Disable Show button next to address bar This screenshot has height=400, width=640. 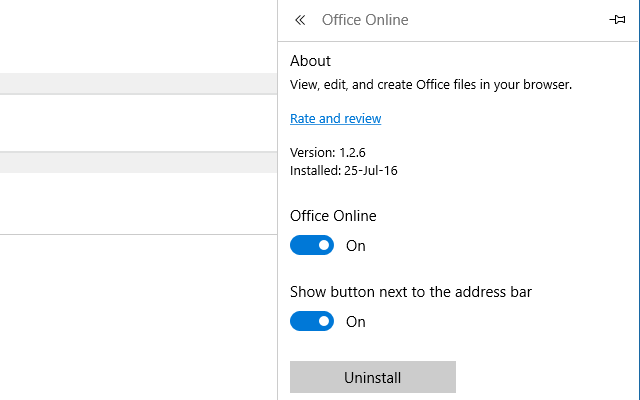pyautogui.click(x=312, y=321)
